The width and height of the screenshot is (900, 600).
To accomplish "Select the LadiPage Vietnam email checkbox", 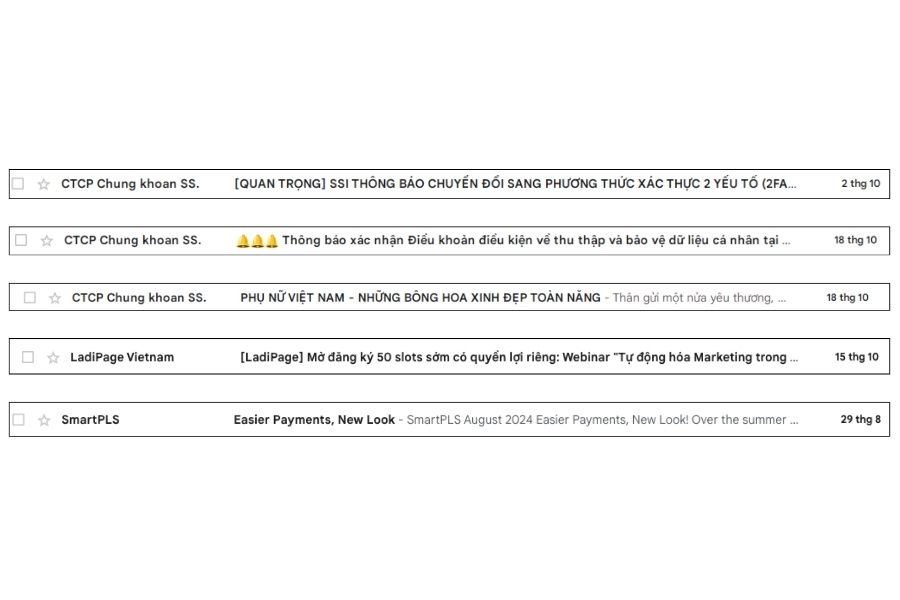I will pos(28,357).
